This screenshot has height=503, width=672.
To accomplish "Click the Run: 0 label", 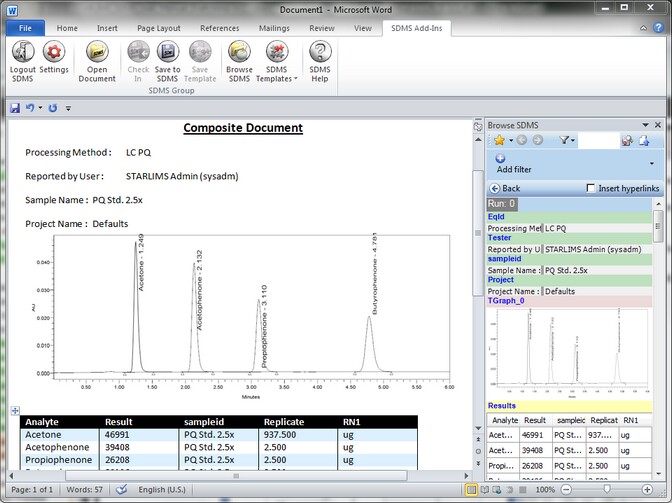I will pyautogui.click(x=501, y=204).
